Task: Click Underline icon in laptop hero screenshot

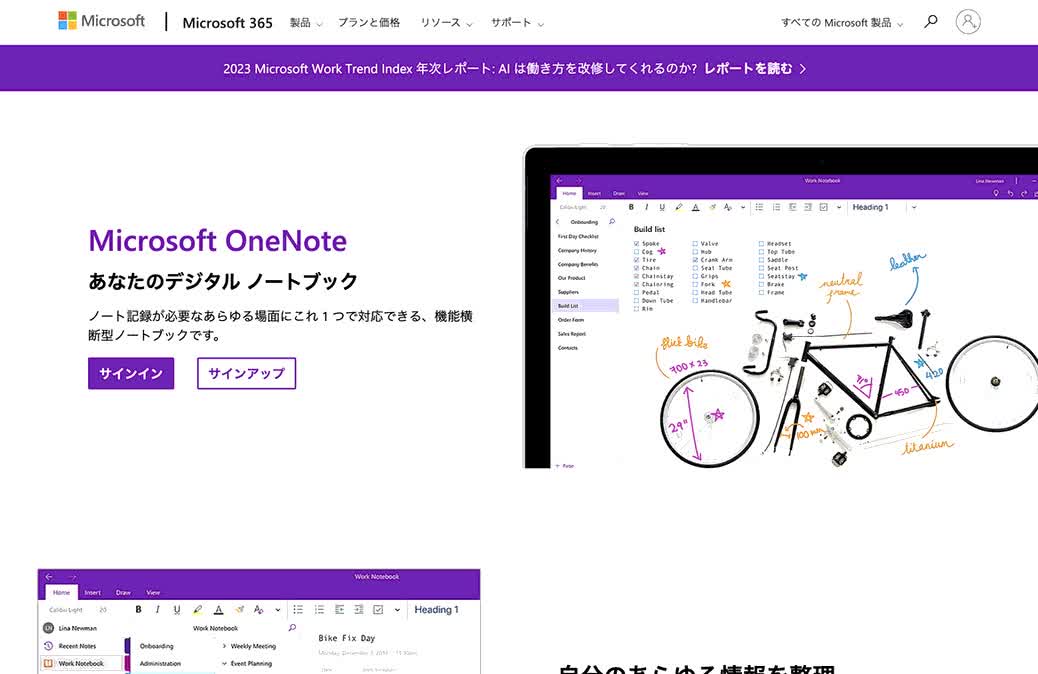Action: [662, 207]
